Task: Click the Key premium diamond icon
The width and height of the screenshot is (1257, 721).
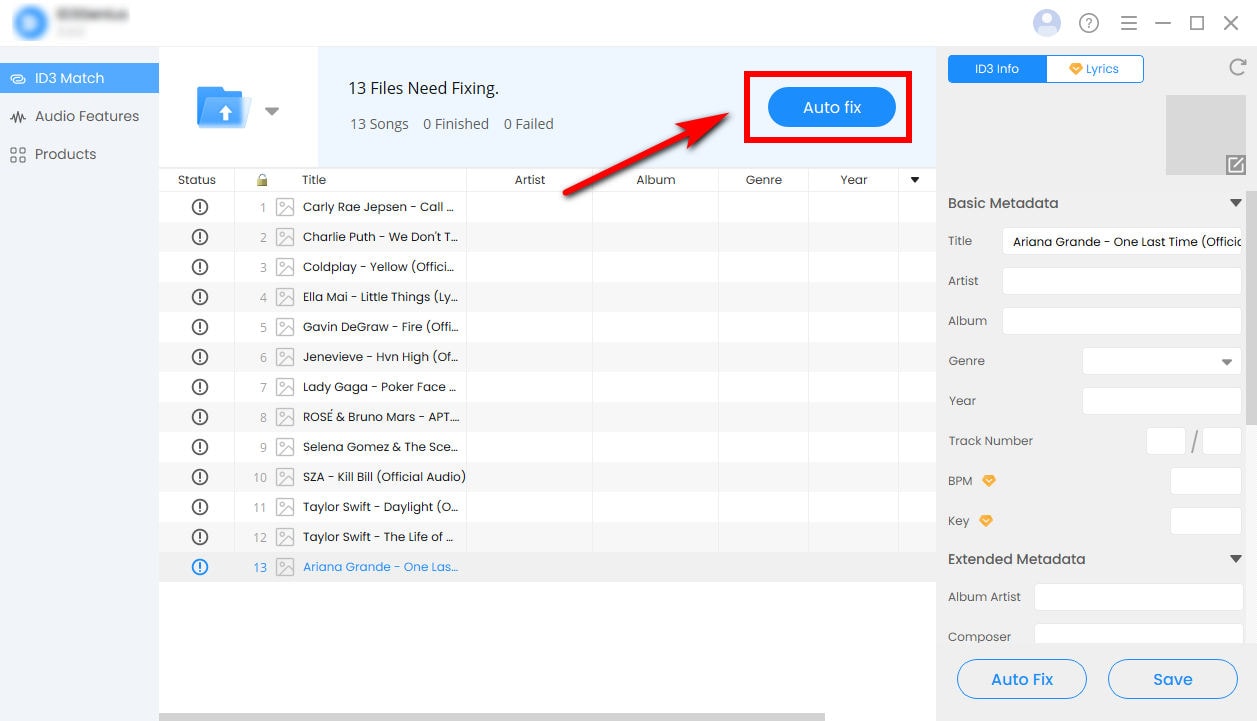Action: pos(986,521)
